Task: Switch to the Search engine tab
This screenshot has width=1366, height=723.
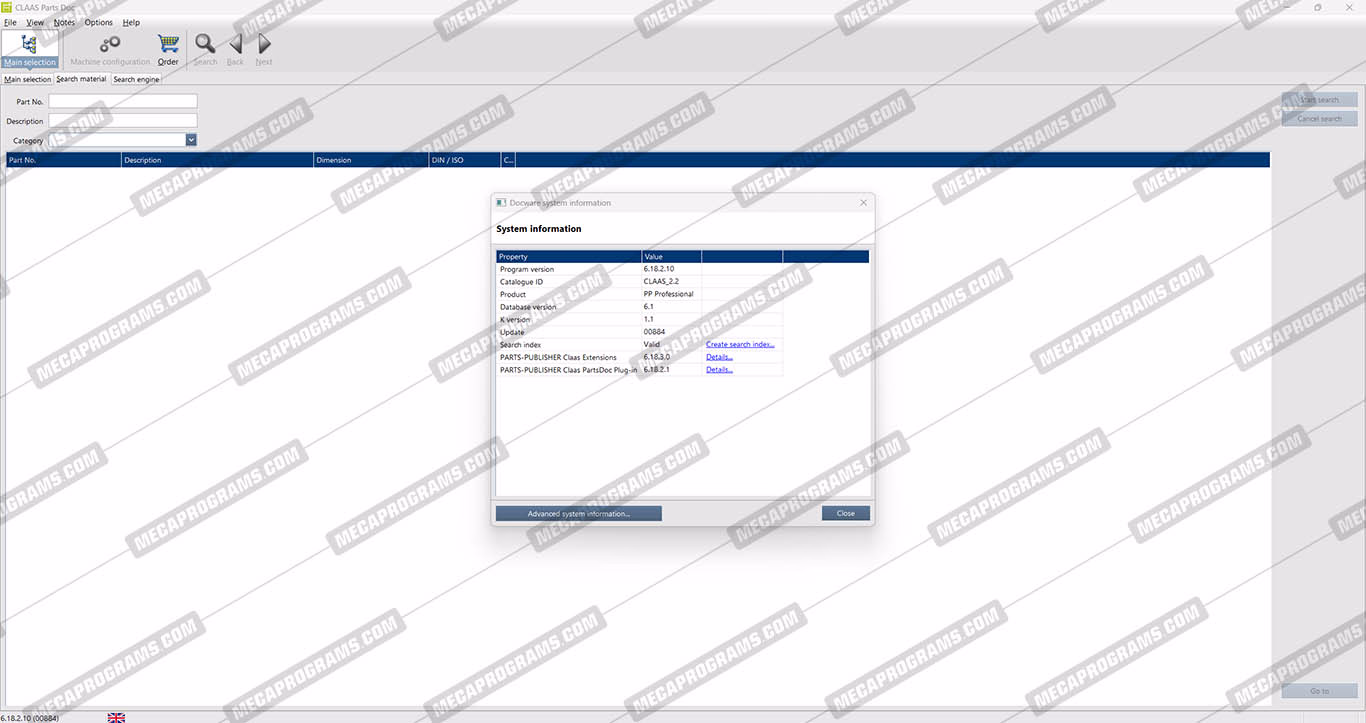Action: (136, 79)
